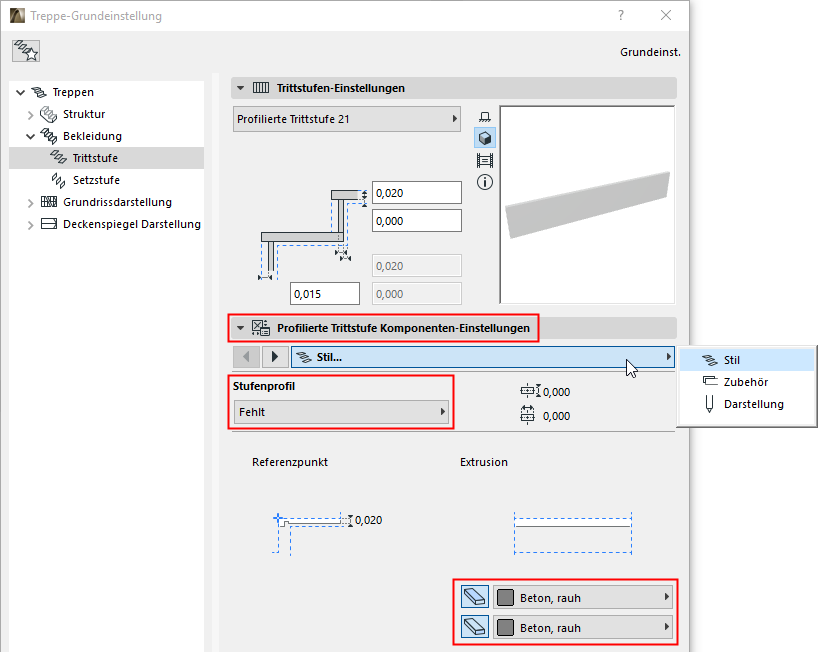Open the Stufenprofil Fehlt dropdown
The height and width of the screenshot is (652, 818).
click(341, 412)
